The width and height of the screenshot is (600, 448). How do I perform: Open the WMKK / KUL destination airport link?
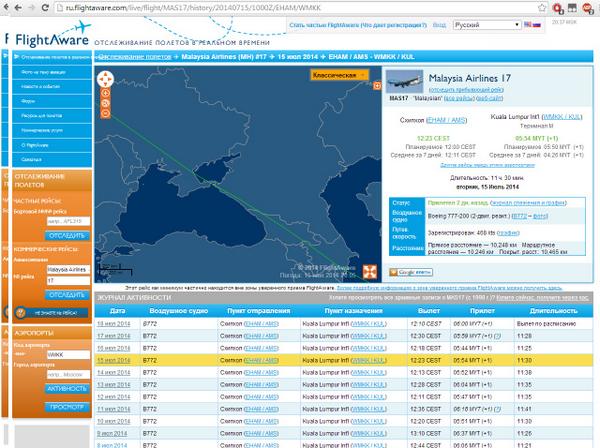click(x=562, y=117)
